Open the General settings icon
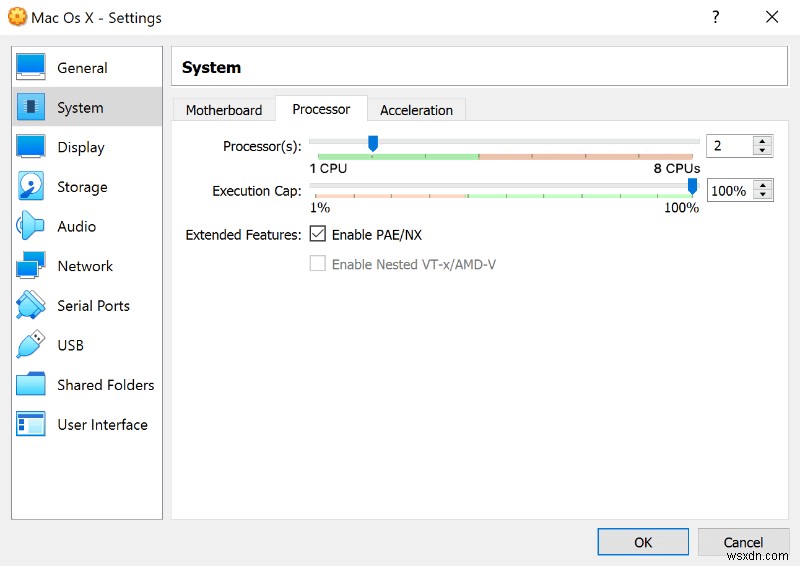Screen dimensions: 800x566 [31, 67]
